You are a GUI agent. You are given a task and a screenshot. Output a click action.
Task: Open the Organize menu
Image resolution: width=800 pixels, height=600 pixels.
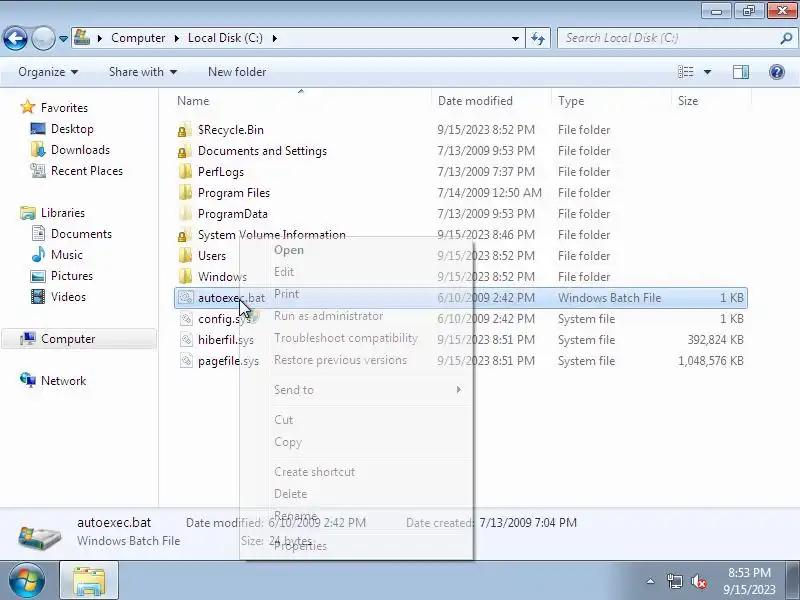48,72
